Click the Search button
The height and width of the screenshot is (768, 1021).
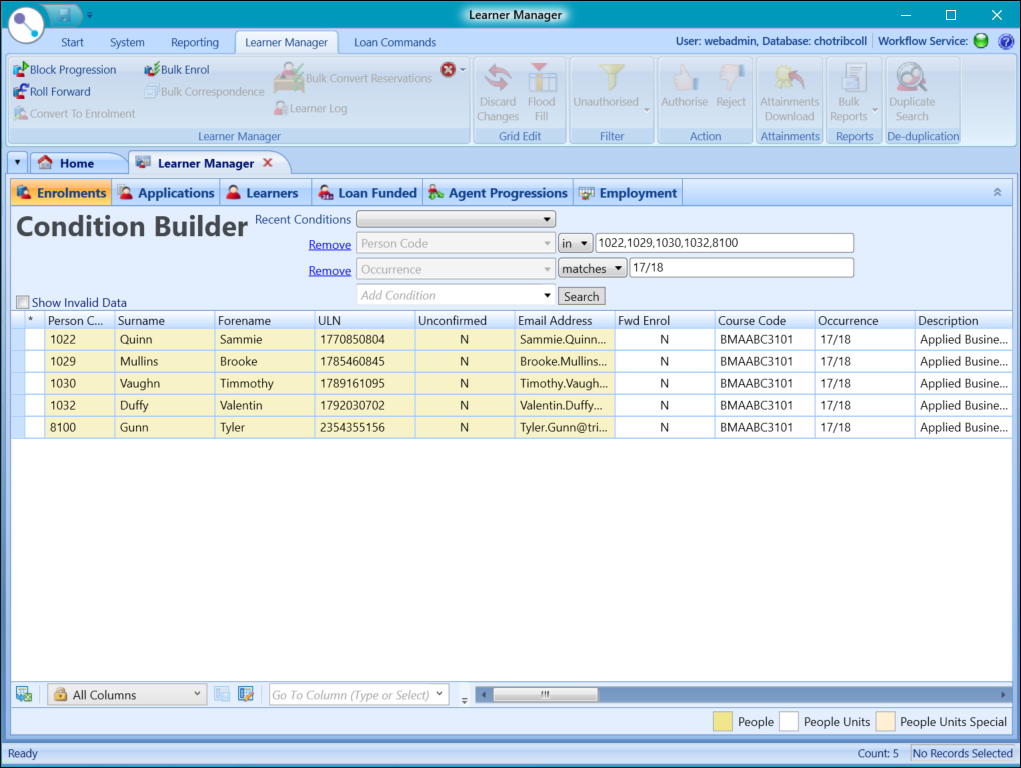point(581,296)
